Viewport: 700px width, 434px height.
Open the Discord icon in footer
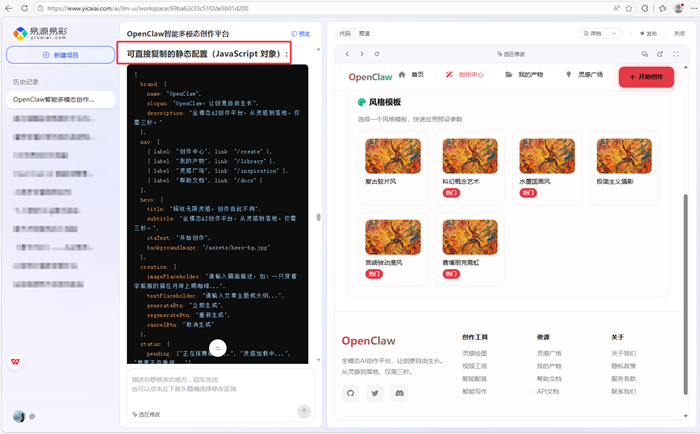(400, 393)
